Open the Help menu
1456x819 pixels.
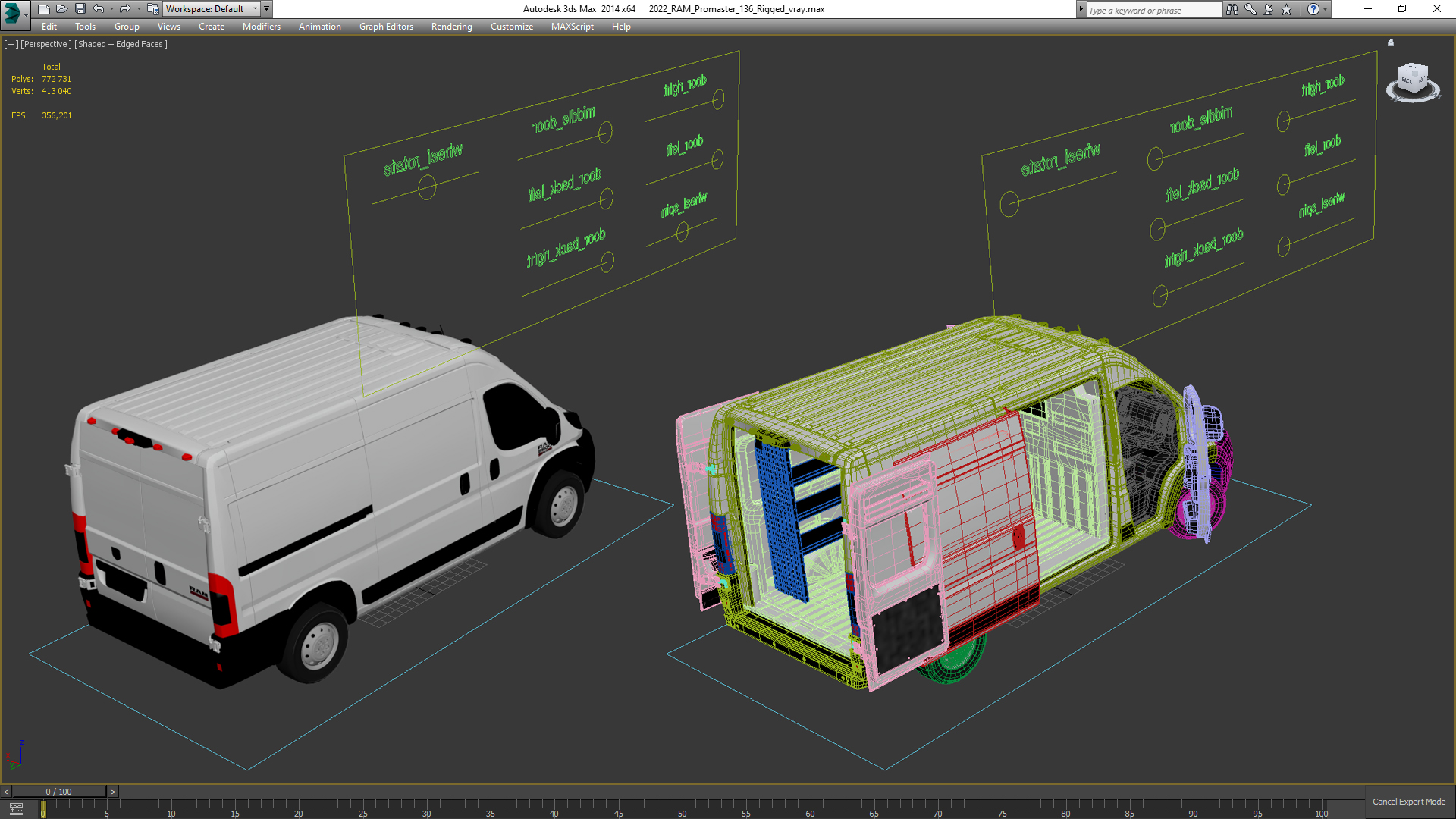[x=621, y=27]
